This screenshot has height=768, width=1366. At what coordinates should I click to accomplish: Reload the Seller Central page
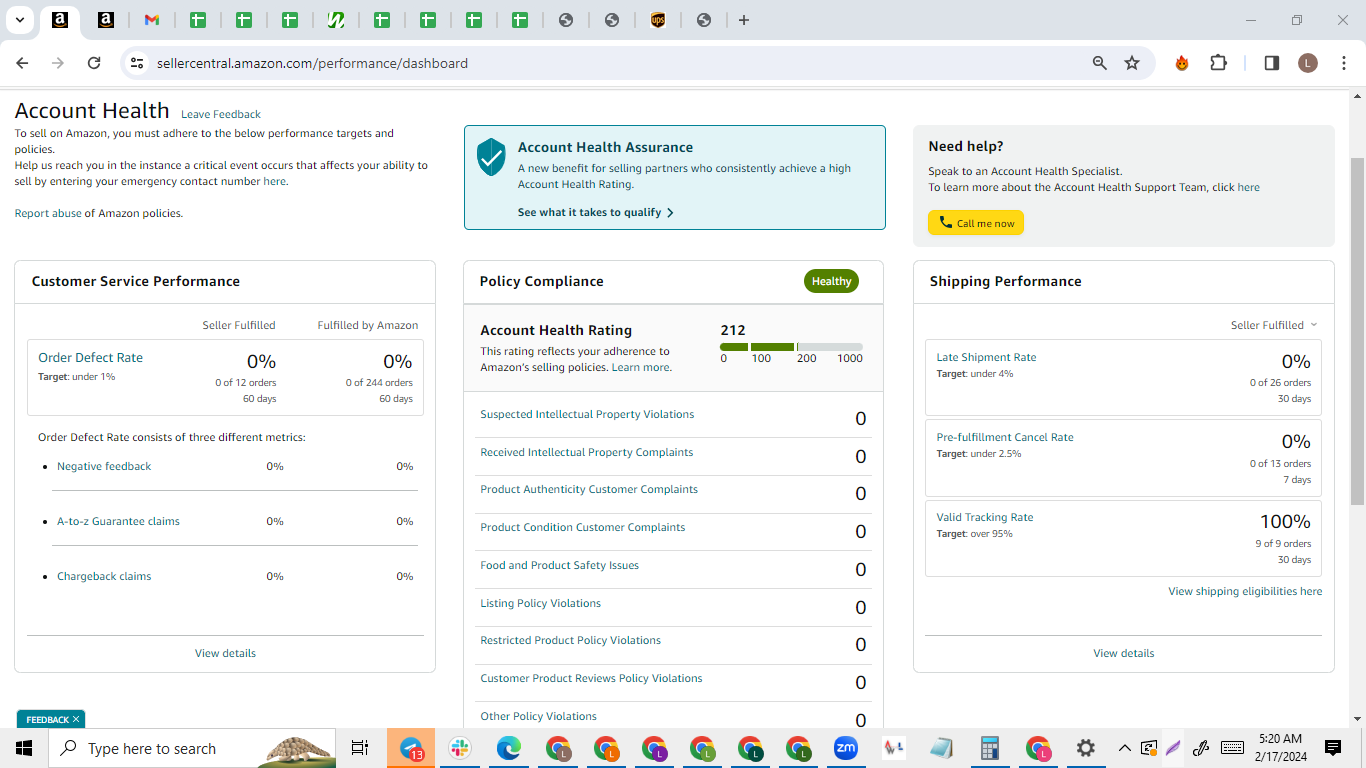(x=94, y=63)
